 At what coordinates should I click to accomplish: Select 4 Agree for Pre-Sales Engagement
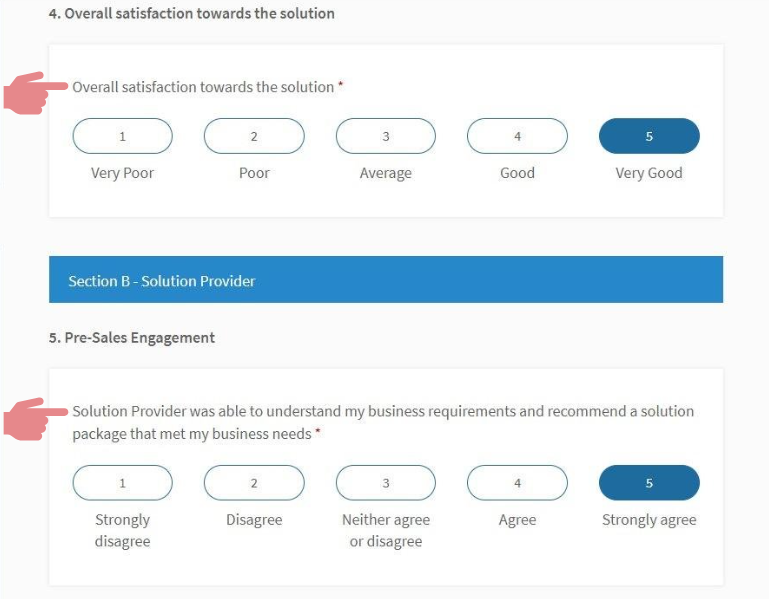[517, 483]
